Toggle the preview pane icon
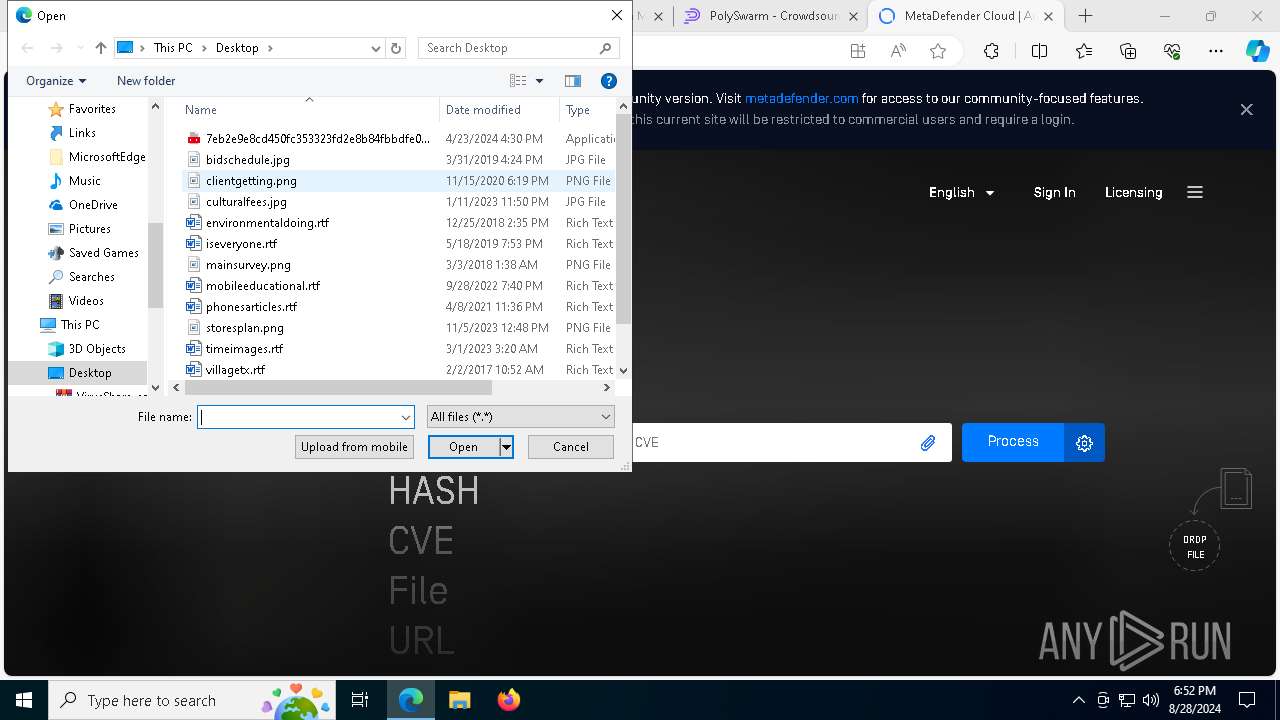 572,81
